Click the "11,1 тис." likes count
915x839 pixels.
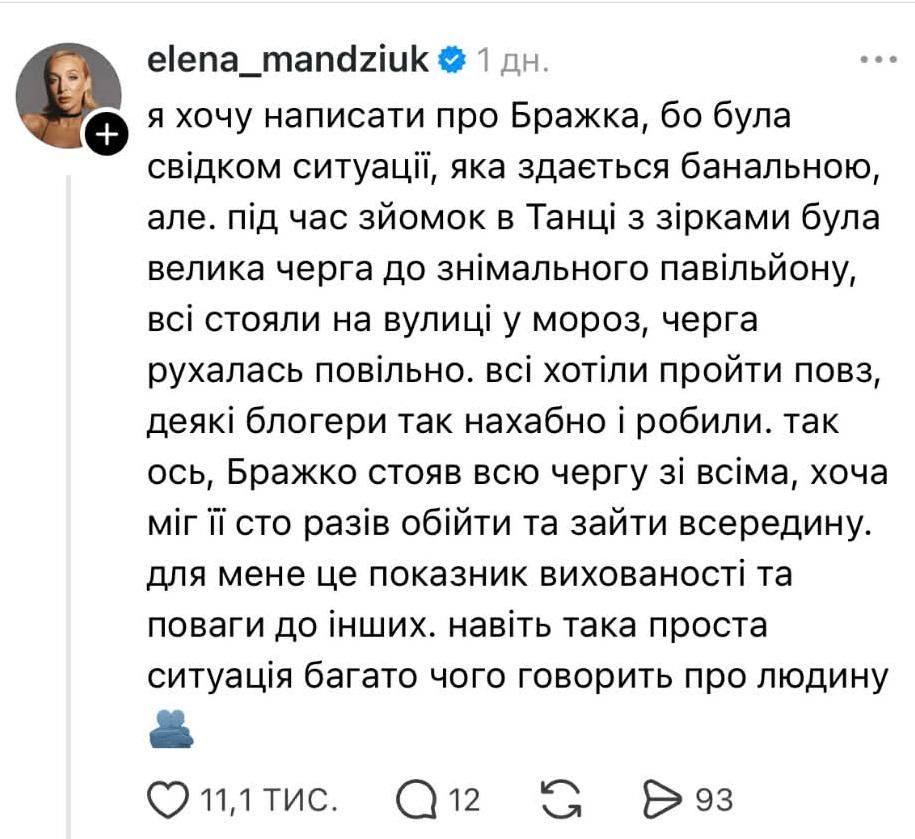[266, 800]
